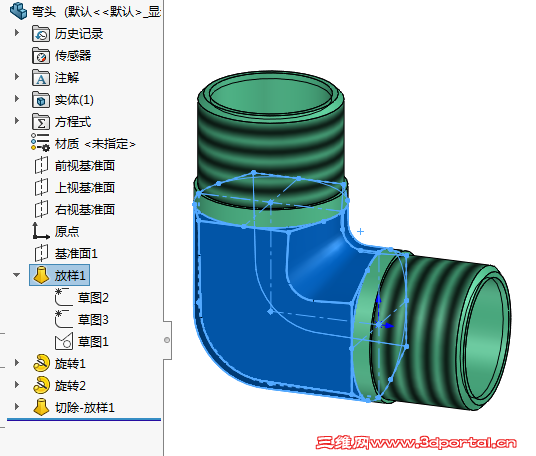
Task: Select the 前视基准面 label
Action: (x=85, y=165)
